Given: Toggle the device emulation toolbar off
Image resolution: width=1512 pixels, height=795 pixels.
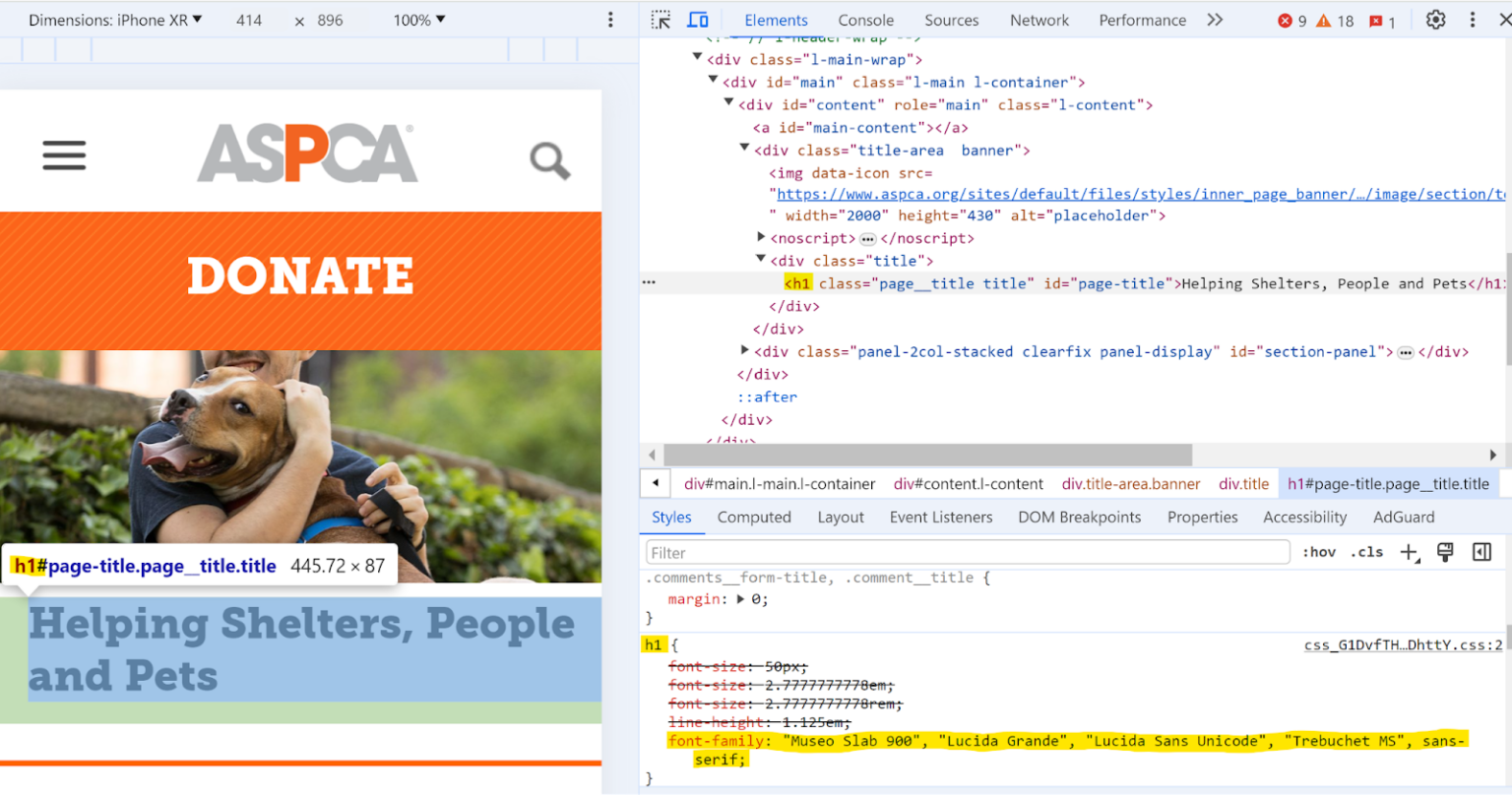Looking at the screenshot, I should tap(698, 19).
